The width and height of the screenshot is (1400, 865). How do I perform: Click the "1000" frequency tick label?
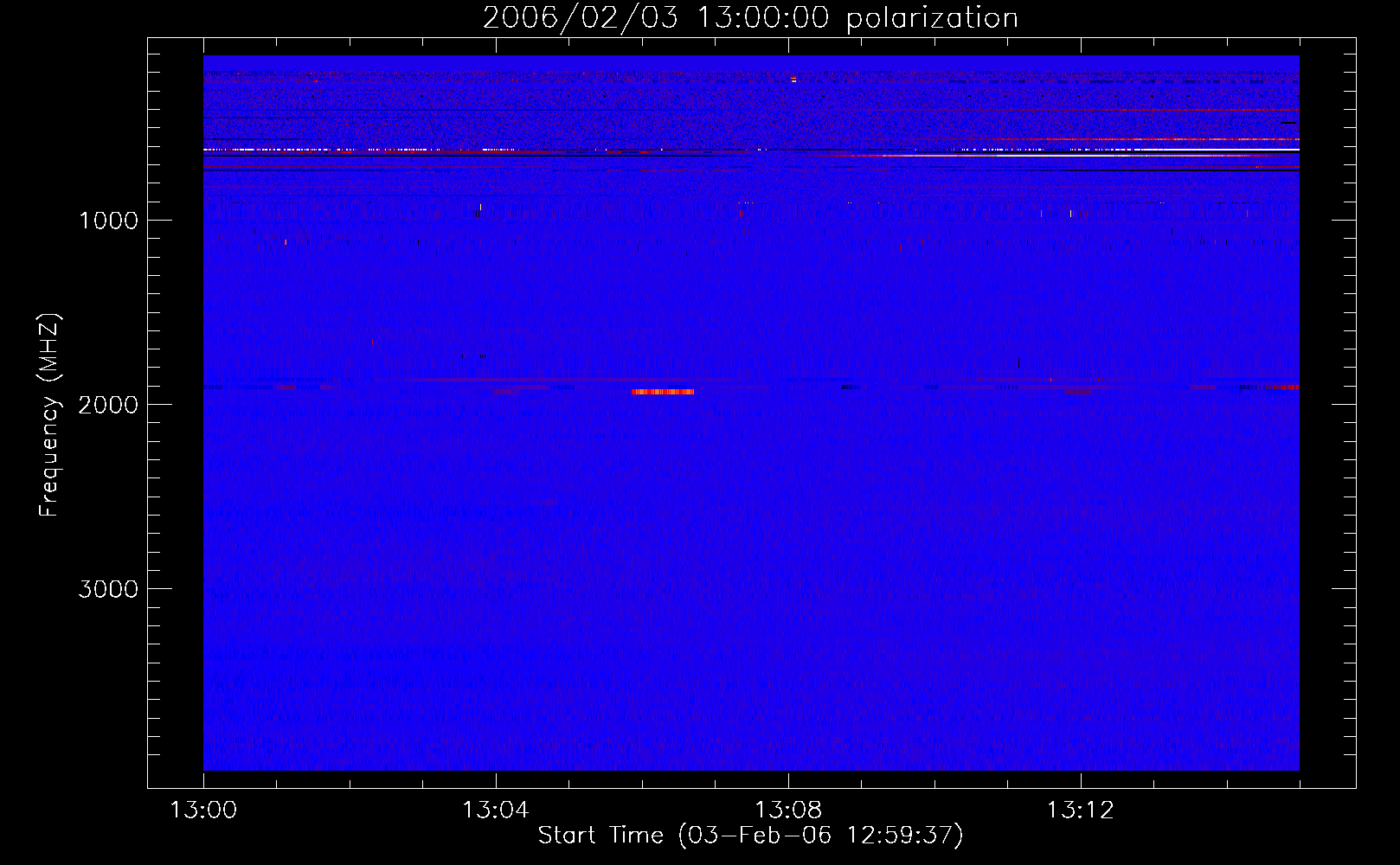pos(108,221)
